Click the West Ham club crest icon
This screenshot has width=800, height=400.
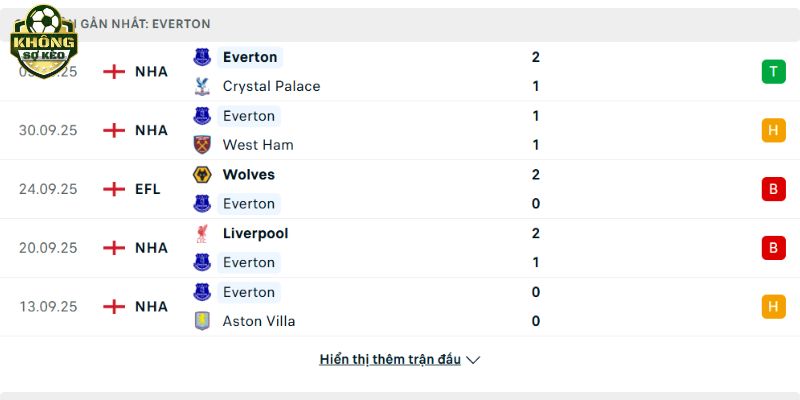[x=202, y=144]
